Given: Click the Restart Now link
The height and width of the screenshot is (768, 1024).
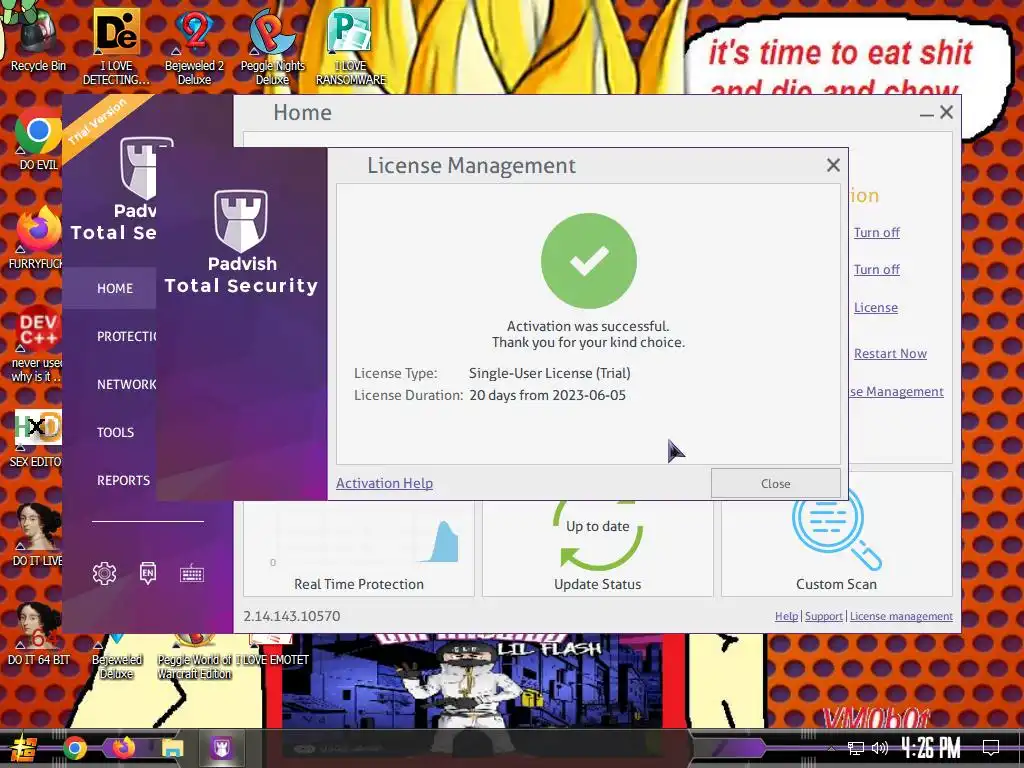Looking at the screenshot, I should tap(890, 353).
